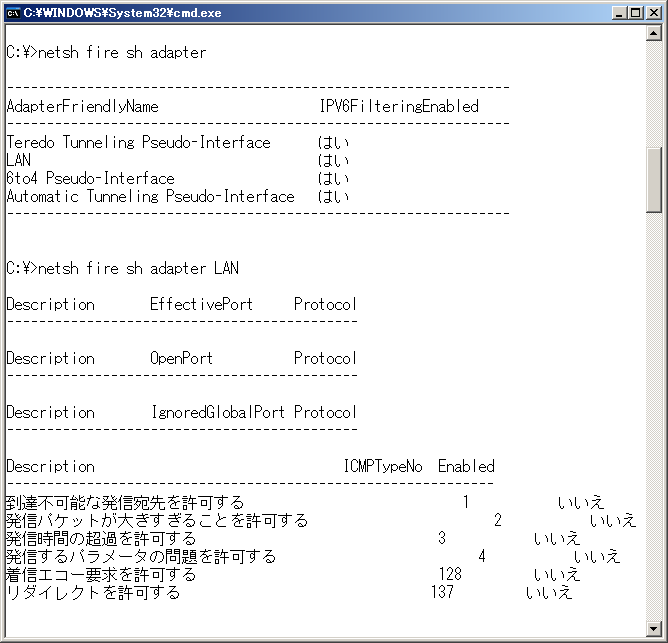The height and width of the screenshot is (643, 668).
Task: Click the scrollbar down arrow
Action: pyautogui.click(x=654, y=628)
